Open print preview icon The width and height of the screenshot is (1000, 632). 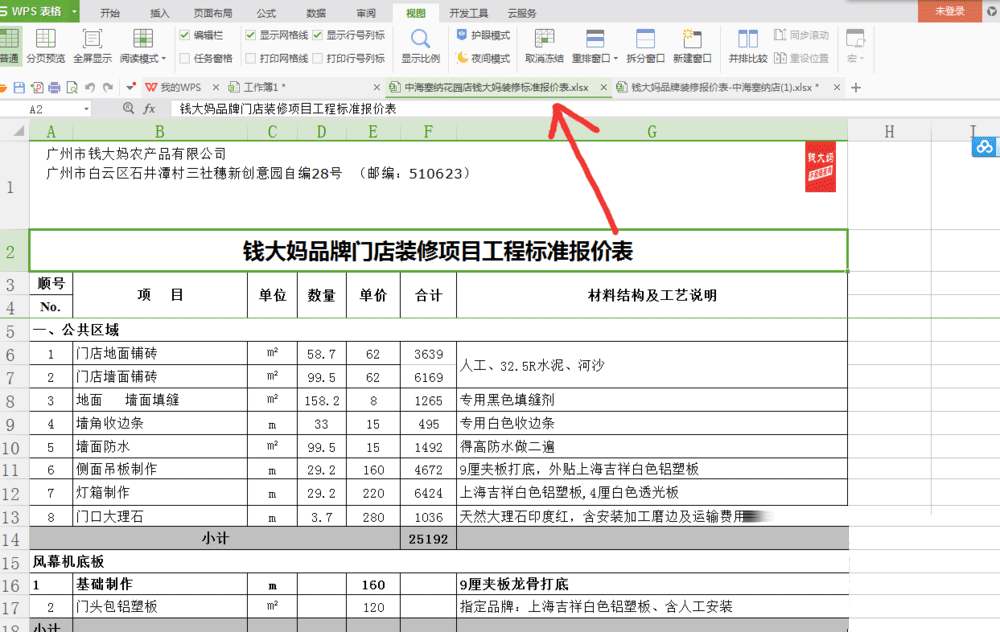[x=72, y=87]
